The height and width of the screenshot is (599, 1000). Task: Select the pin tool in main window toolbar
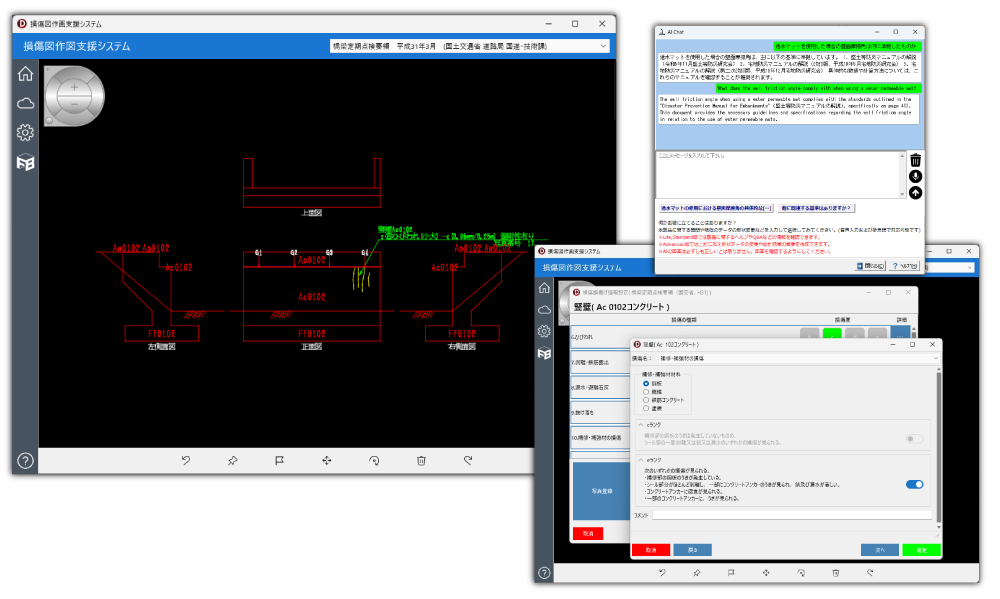pyautogui.click(x=233, y=460)
